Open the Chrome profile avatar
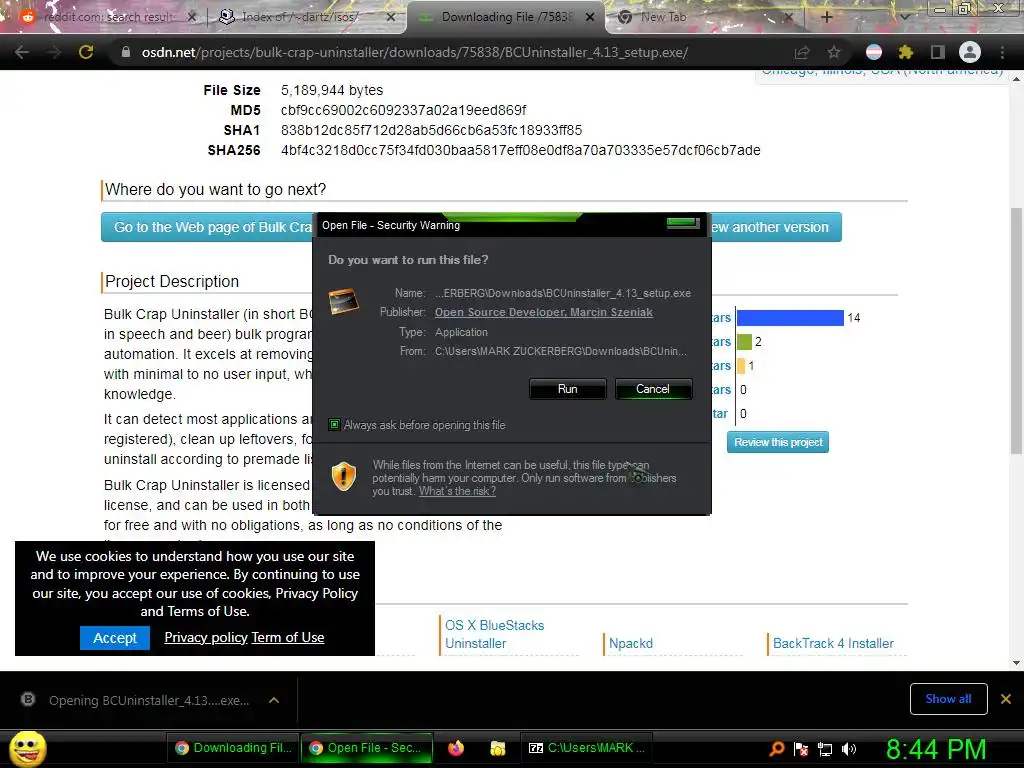The height and width of the screenshot is (768, 1024). [970, 52]
